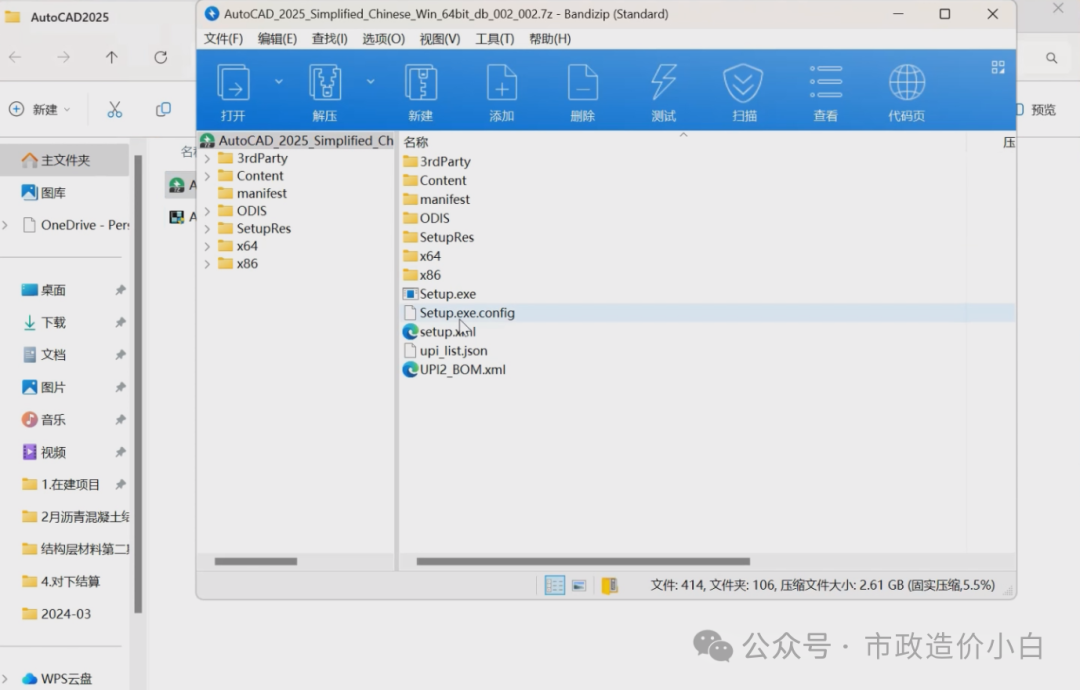The image size is (1080, 690).
Task: Scan archive using the 扫描 shield icon
Action: (744, 92)
